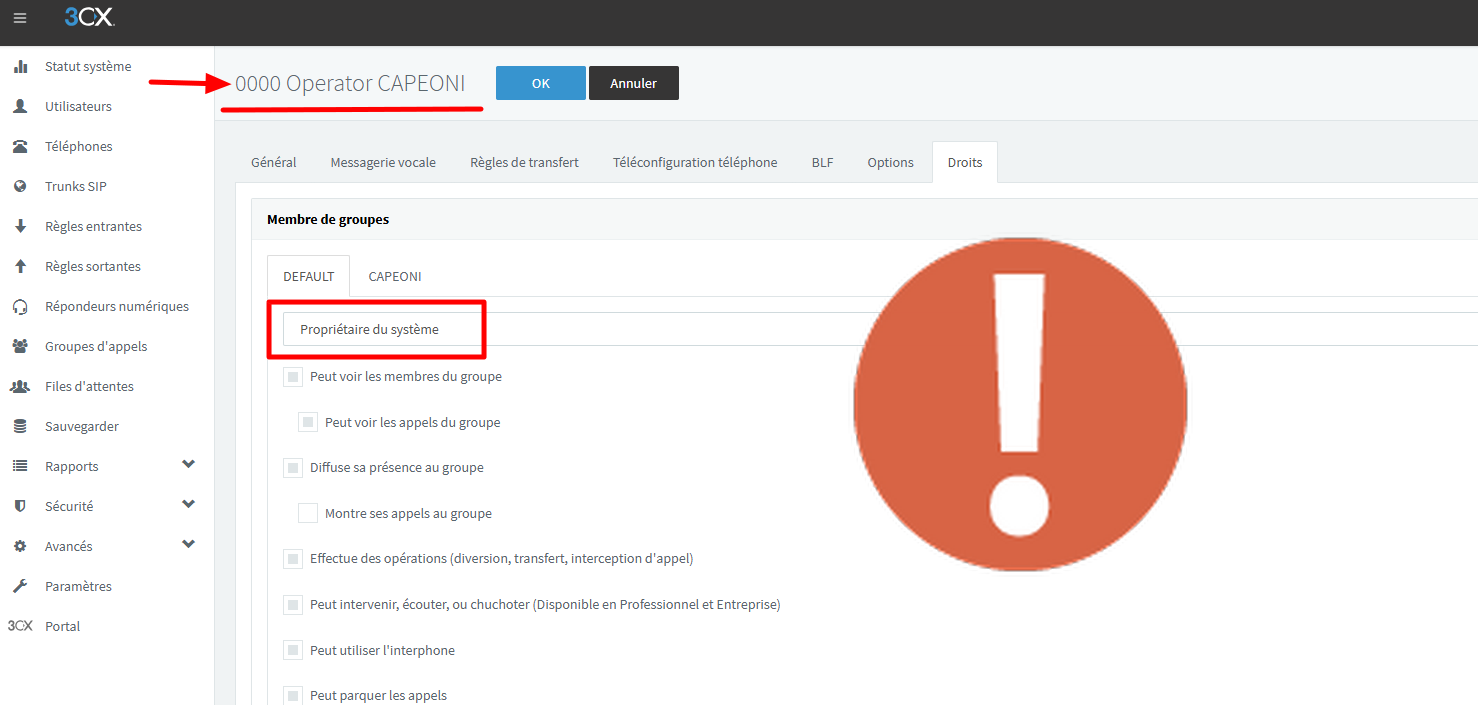The width and height of the screenshot is (1478, 705).
Task: Click the Paramètres wrench icon
Action: pyautogui.click(x=20, y=587)
